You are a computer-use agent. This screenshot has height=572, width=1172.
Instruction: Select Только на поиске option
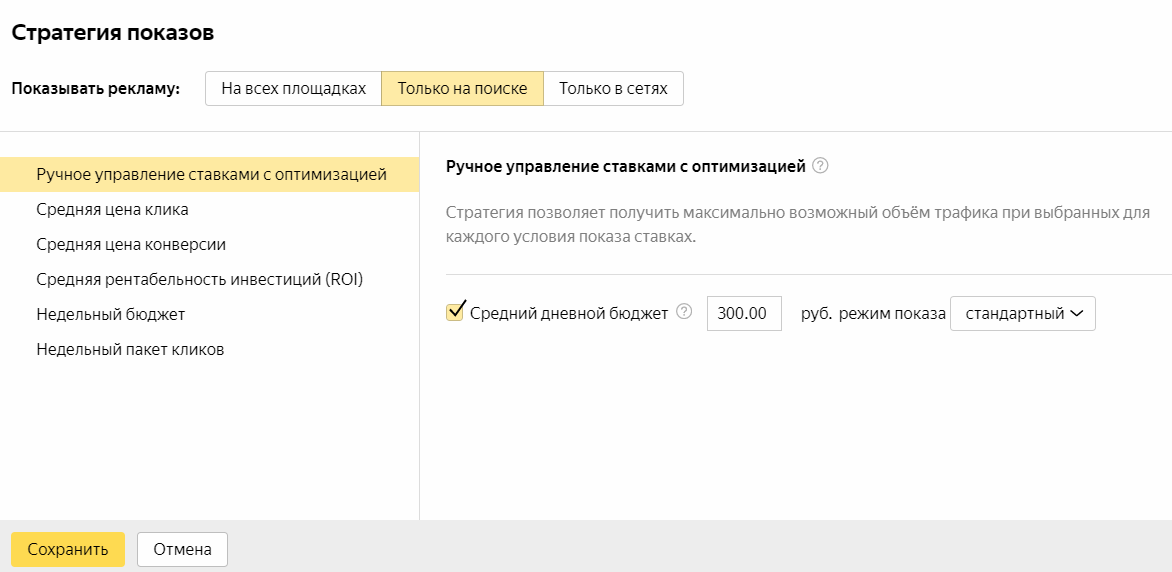(x=463, y=89)
